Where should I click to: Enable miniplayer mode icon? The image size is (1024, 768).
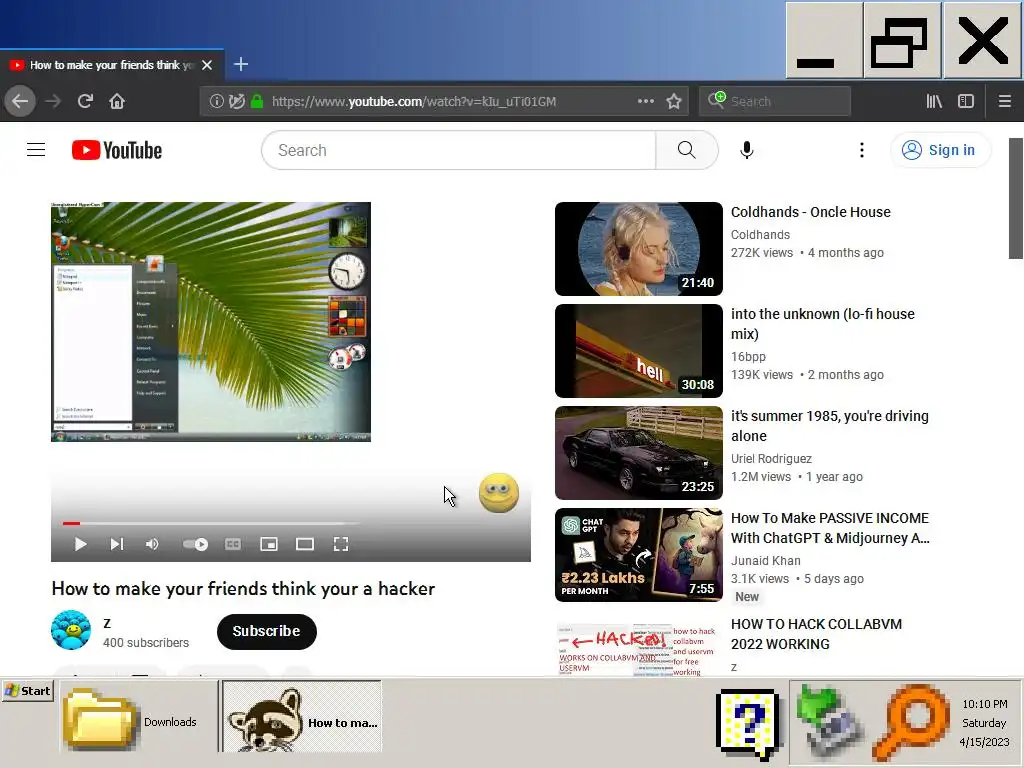[269, 544]
